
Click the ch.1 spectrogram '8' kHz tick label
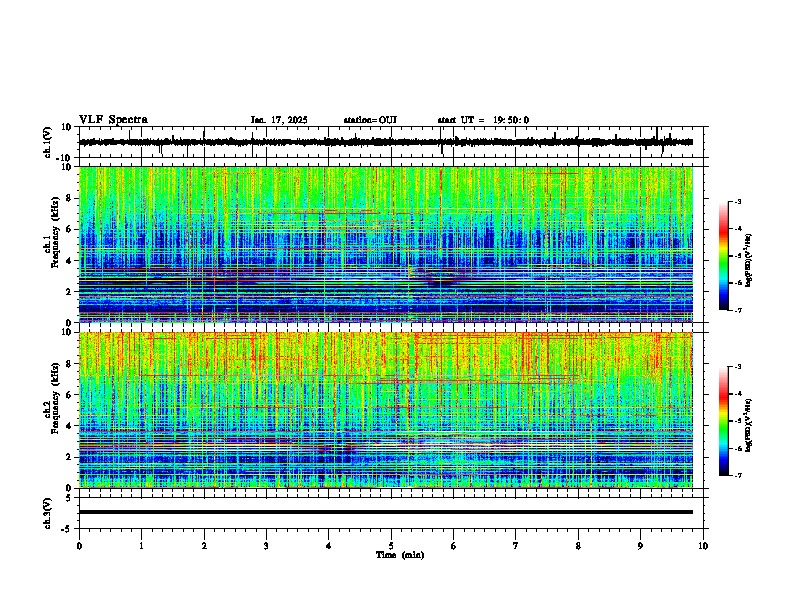tap(70, 198)
